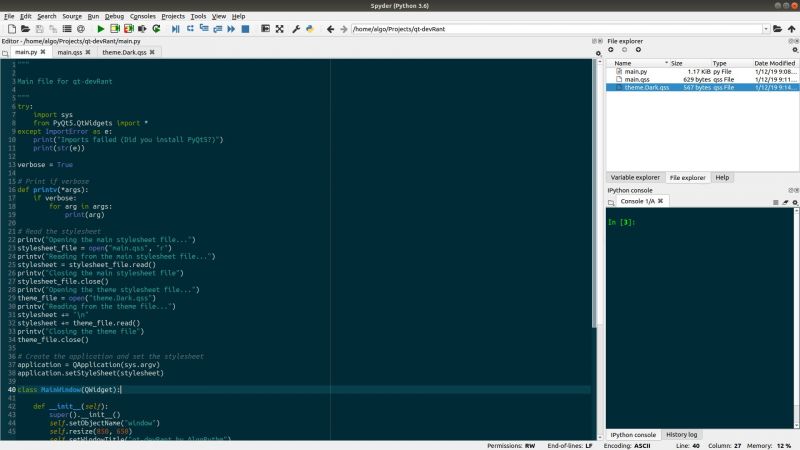This screenshot has width=800, height=450.
Task: Open the Run menu
Action: [x=93, y=16]
